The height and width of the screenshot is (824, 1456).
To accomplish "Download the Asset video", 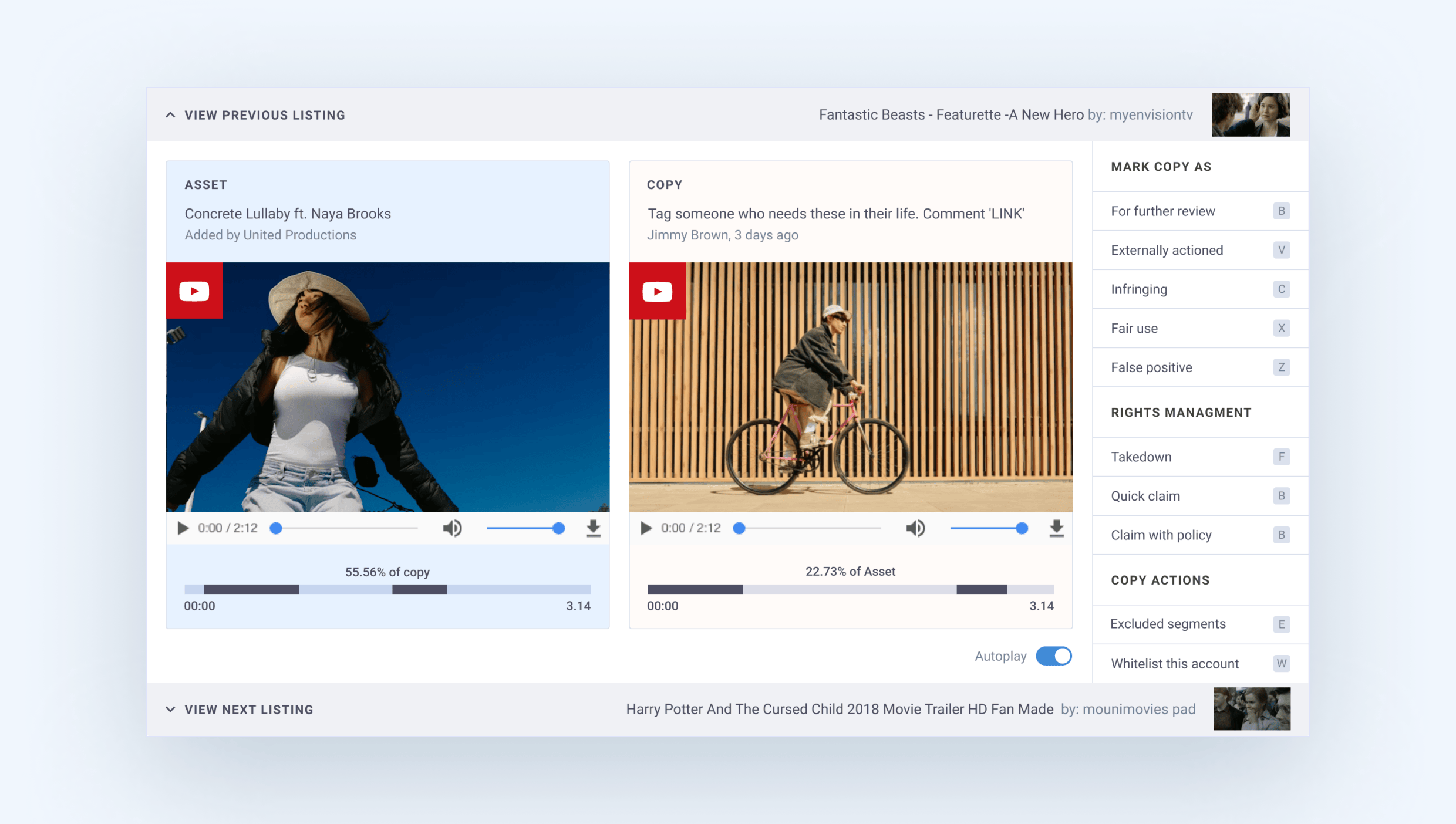I will [593, 528].
